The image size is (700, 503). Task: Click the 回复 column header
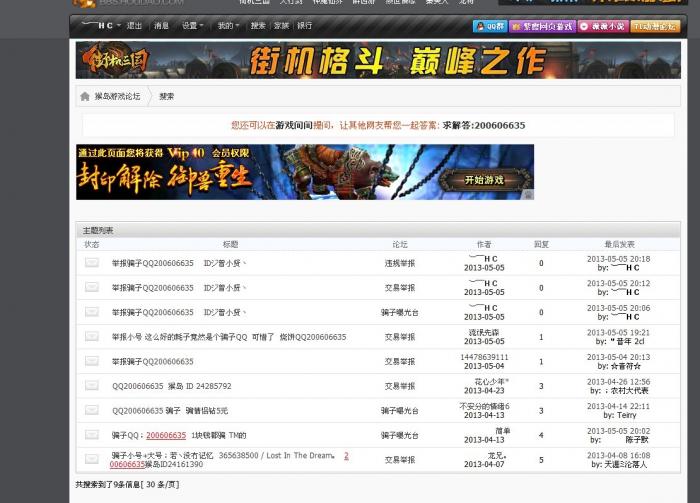pyautogui.click(x=541, y=244)
